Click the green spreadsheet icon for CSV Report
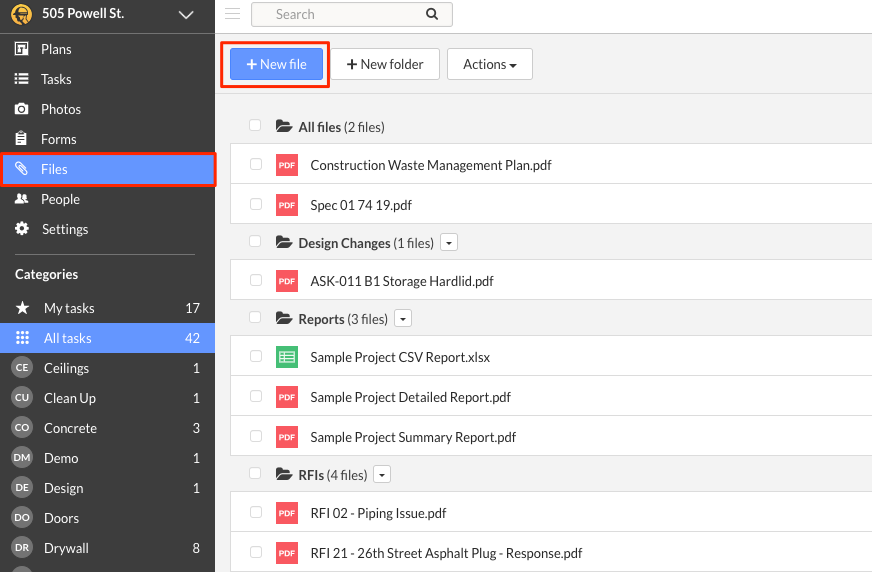The image size is (872, 572). (287, 357)
